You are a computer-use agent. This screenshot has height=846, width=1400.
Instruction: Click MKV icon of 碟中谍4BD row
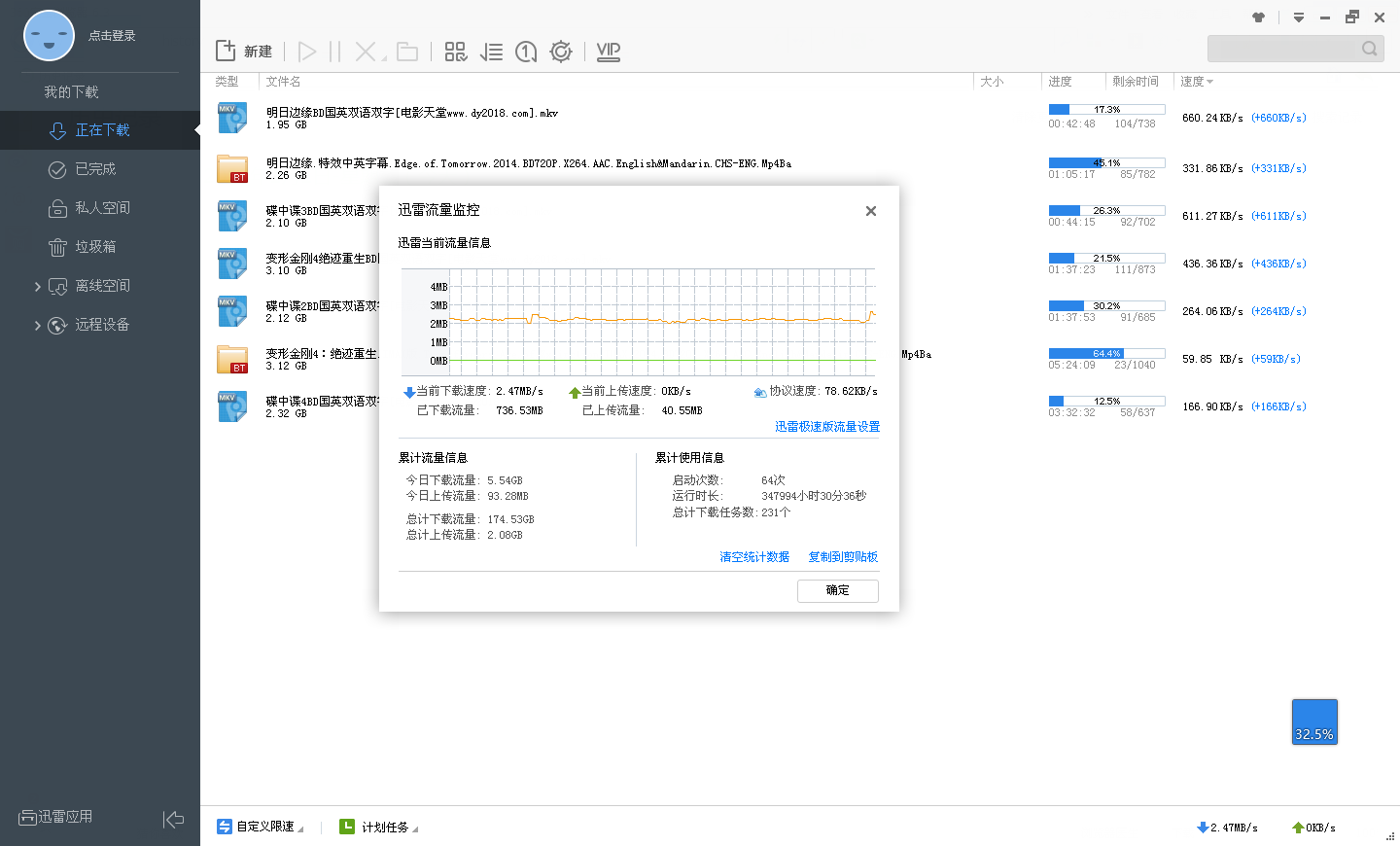point(232,406)
